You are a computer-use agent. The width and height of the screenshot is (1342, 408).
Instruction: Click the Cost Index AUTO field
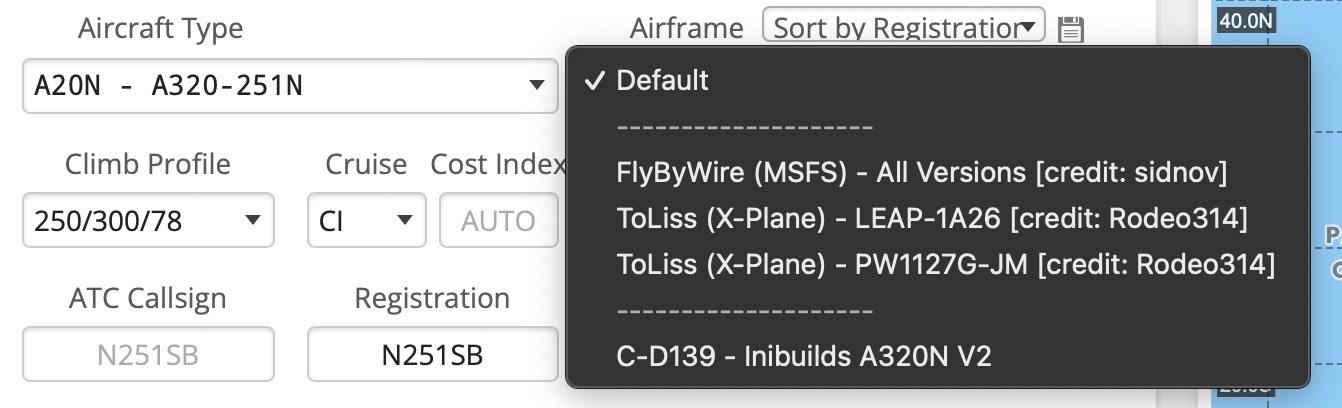point(498,220)
